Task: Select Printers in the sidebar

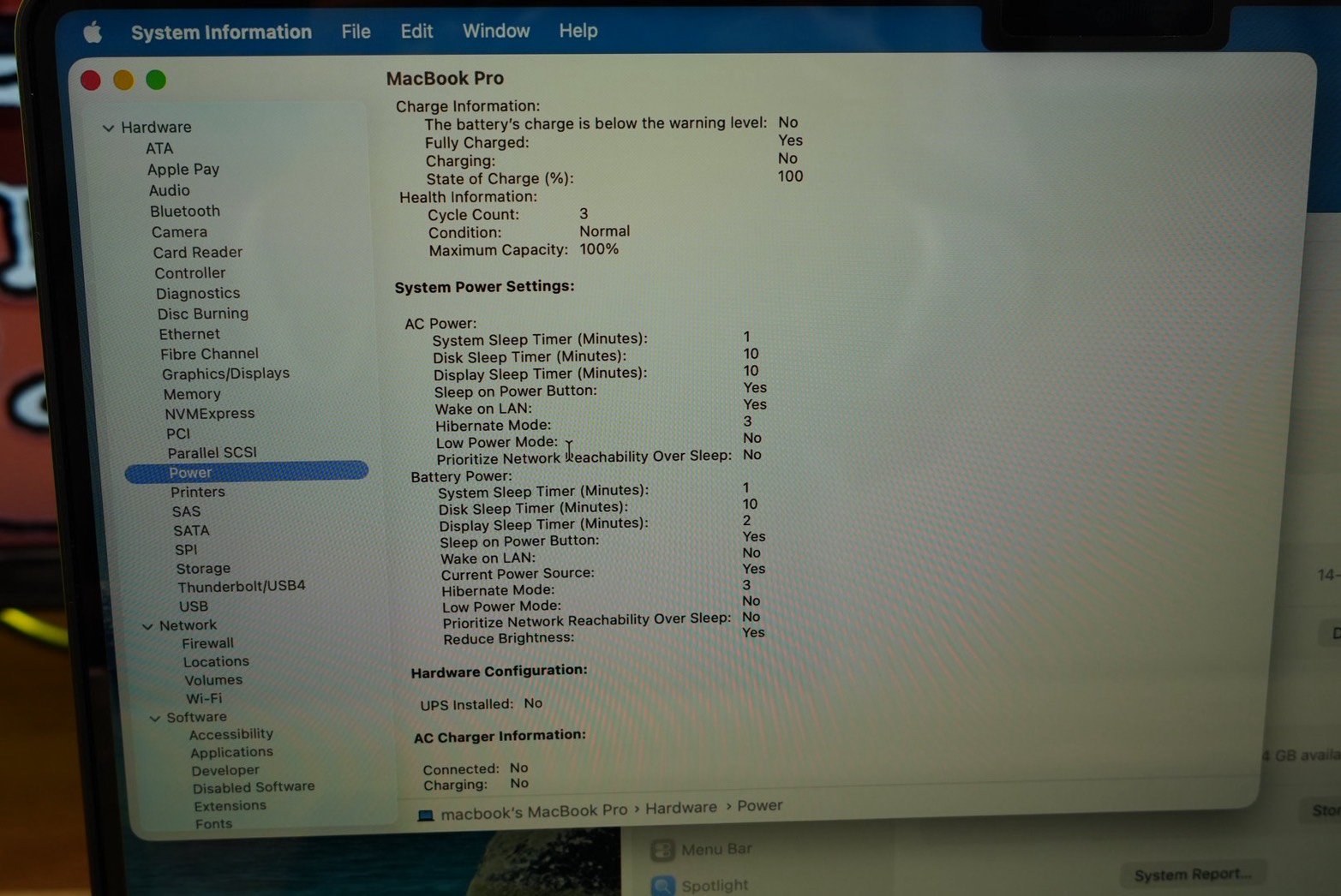Action: point(198,492)
